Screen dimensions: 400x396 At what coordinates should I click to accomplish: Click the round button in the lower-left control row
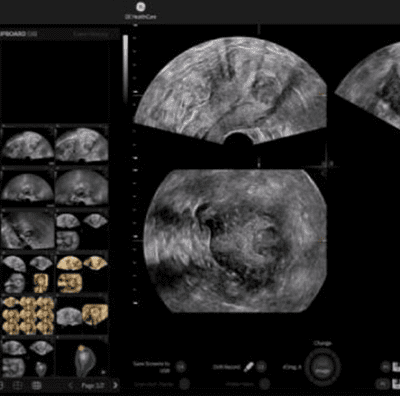tap(184, 384)
